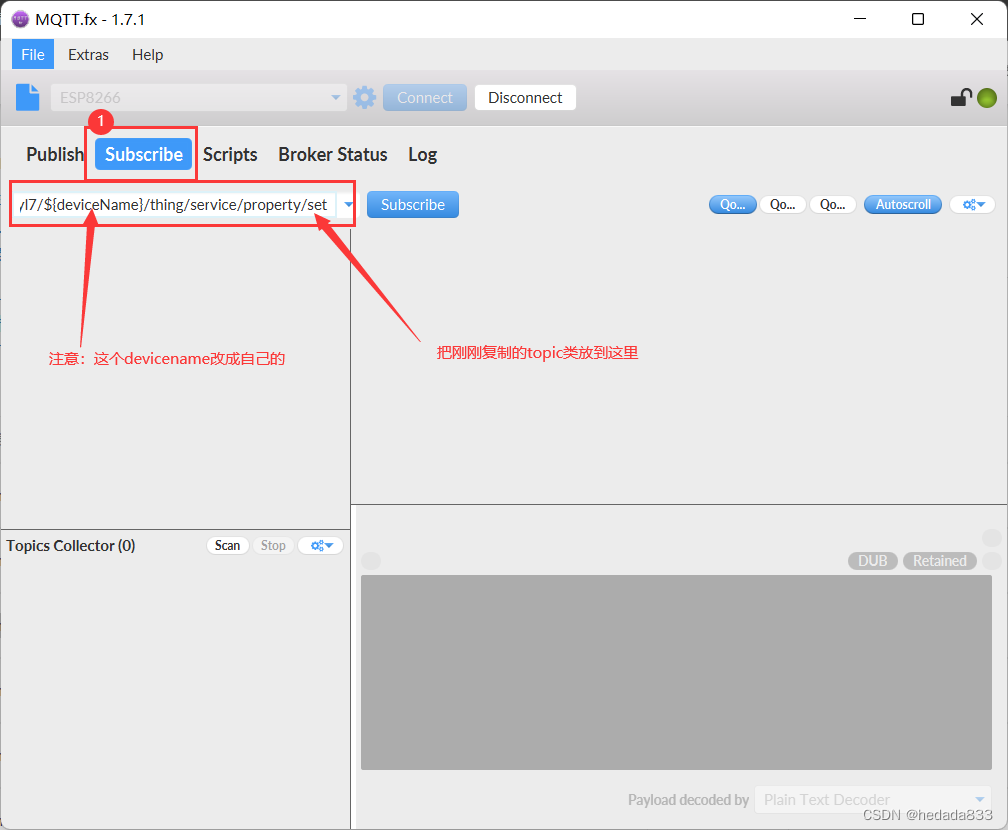
Task: Switch to the Scripts tab
Action: tap(230, 154)
